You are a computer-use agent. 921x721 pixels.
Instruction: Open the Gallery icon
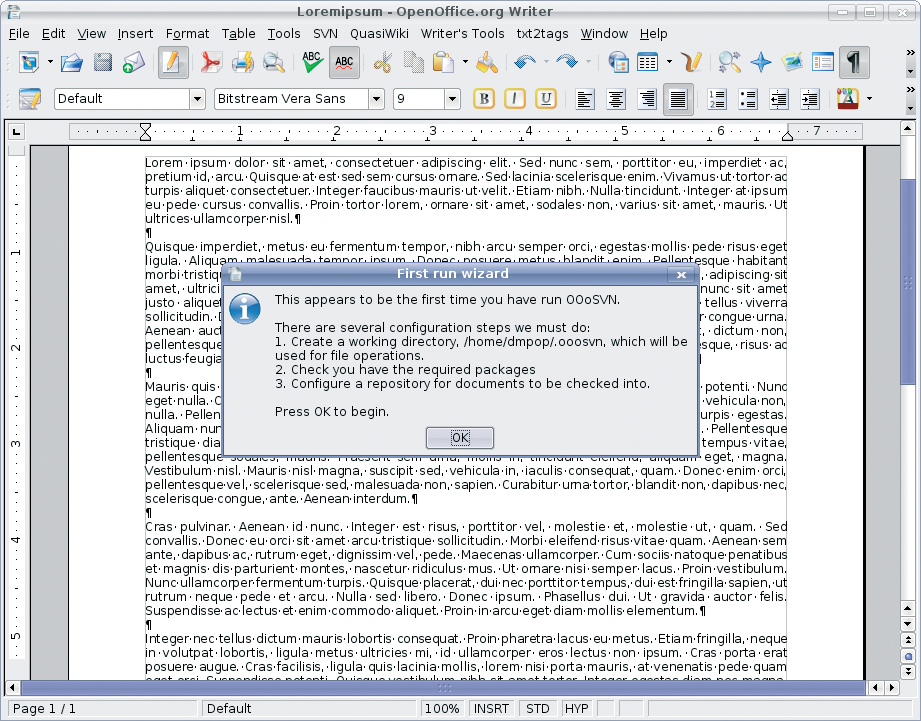(792, 62)
